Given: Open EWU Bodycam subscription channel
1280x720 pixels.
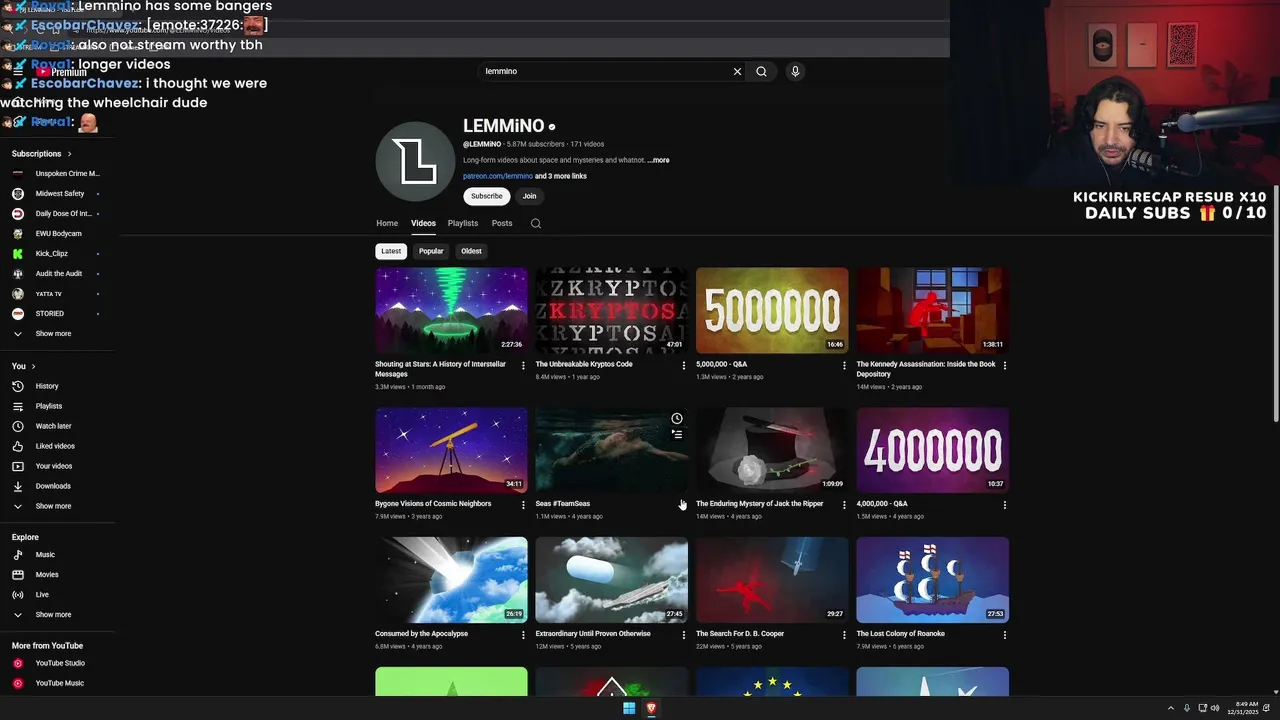Looking at the screenshot, I should coord(56,234).
